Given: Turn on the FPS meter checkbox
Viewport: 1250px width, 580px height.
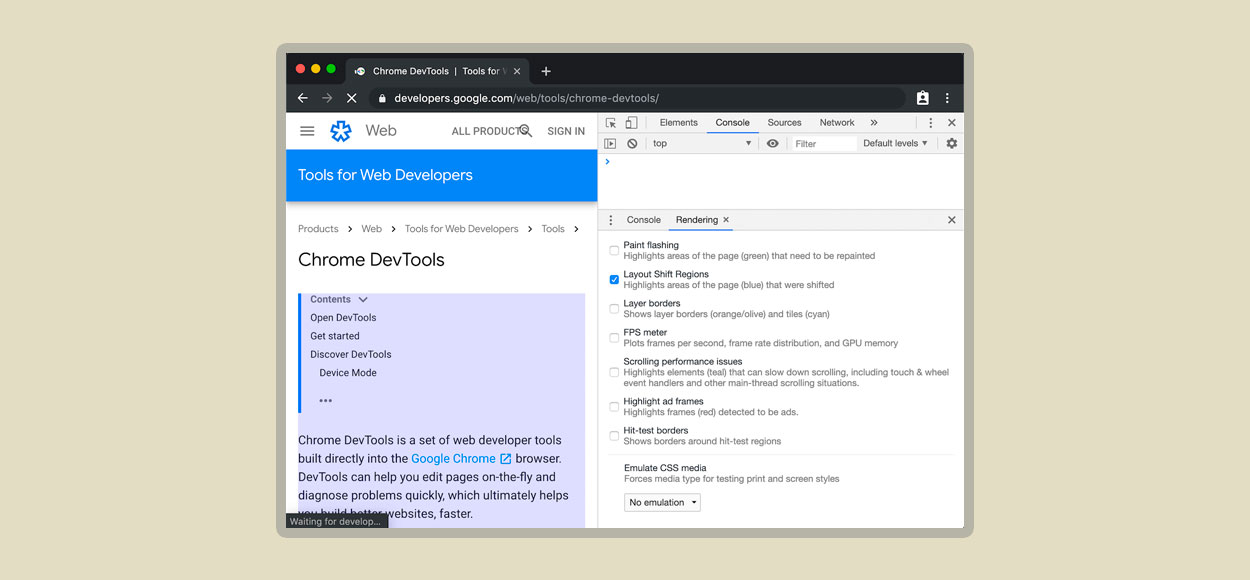Looking at the screenshot, I should click(x=614, y=338).
